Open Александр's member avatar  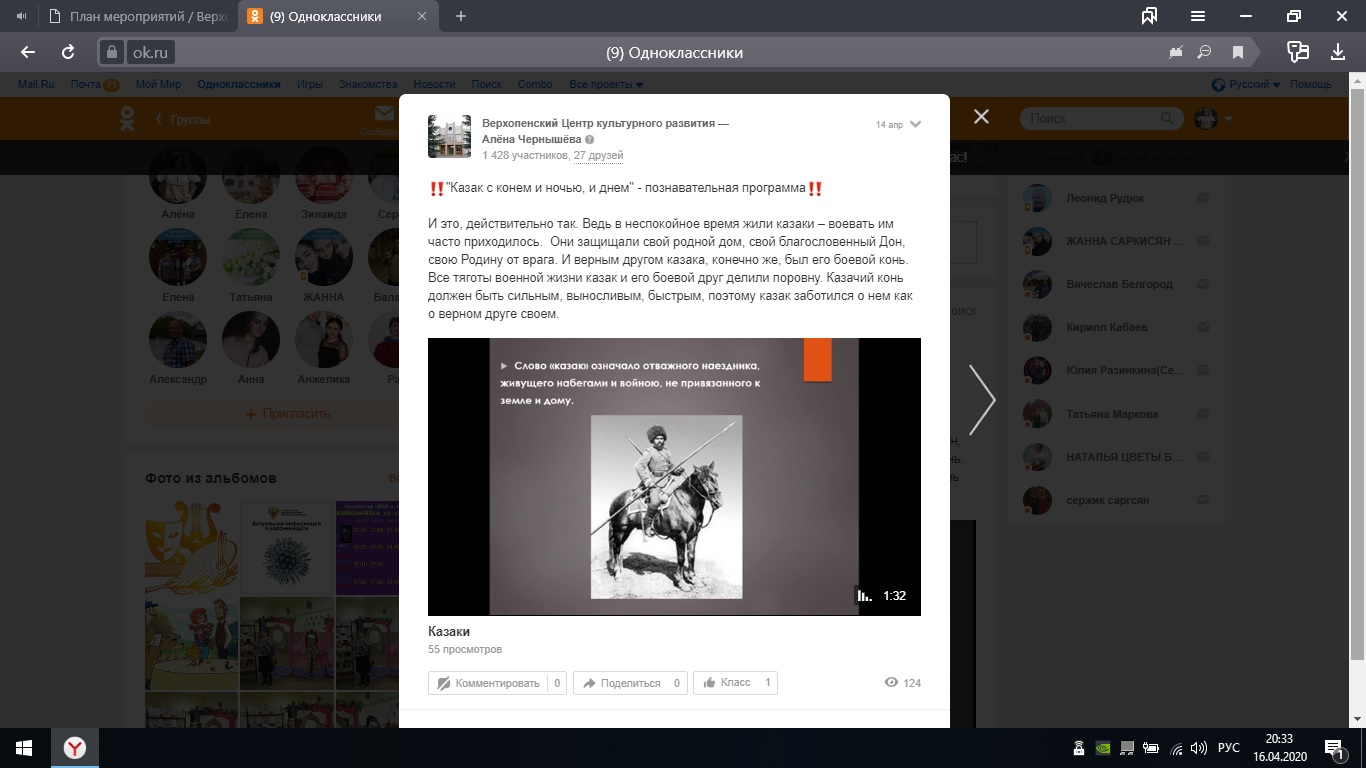pyautogui.click(x=178, y=340)
